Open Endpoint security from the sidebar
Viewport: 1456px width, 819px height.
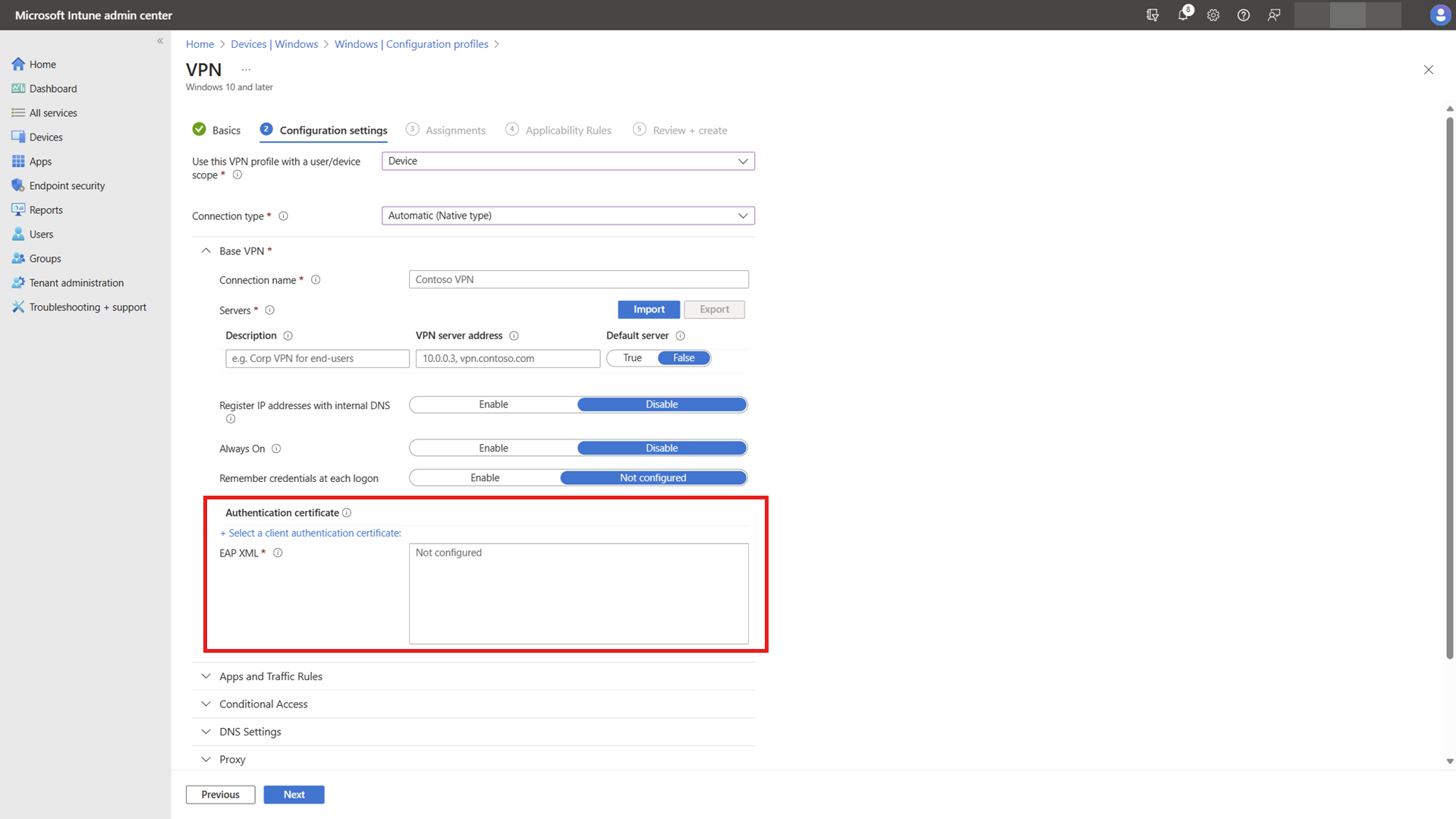67,185
